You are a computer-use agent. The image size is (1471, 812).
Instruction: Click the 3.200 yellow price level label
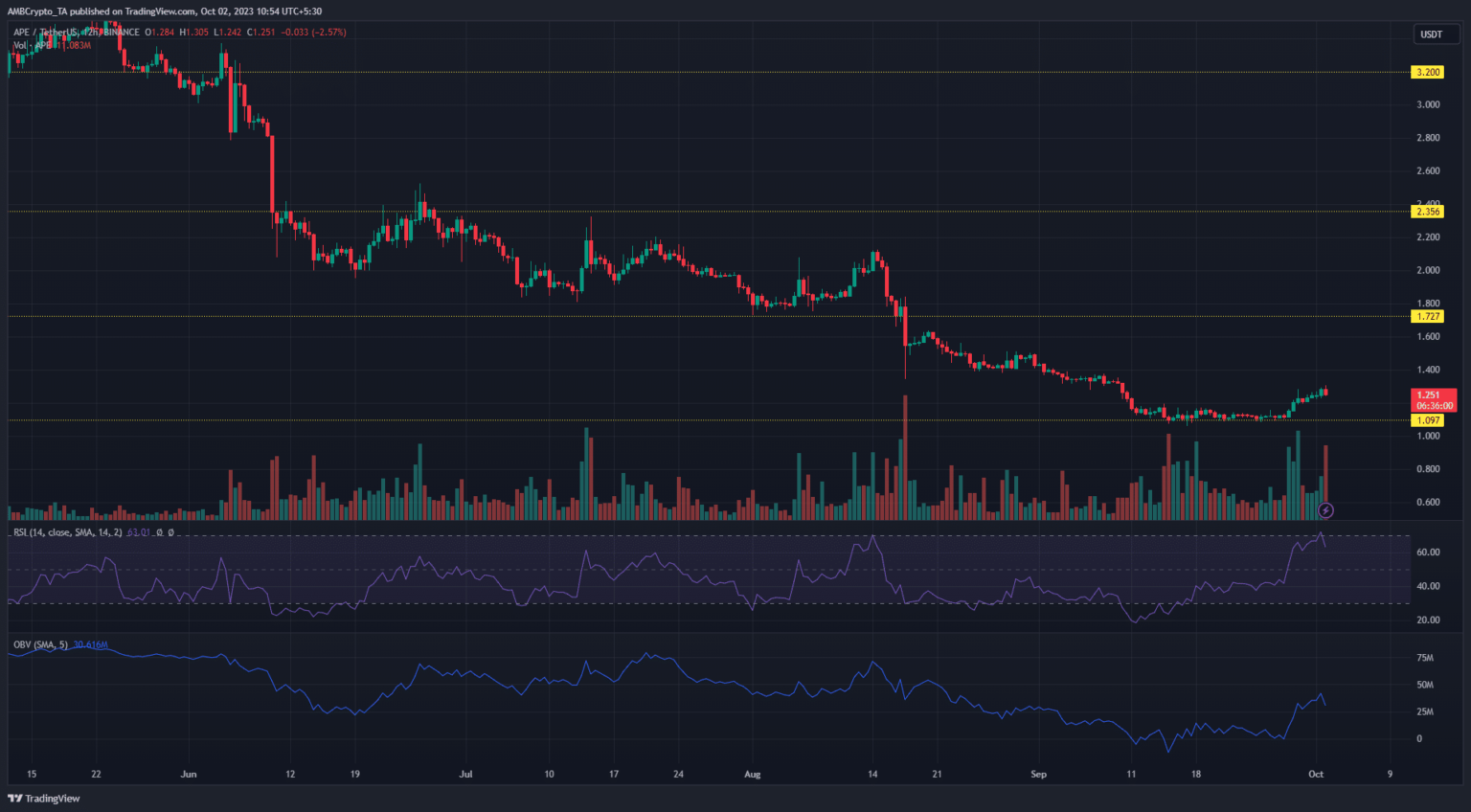pyautogui.click(x=1428, y=72)
